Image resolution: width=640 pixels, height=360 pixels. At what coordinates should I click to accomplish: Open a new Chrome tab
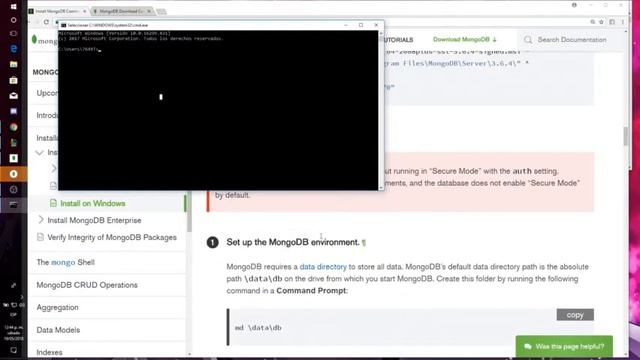[x=161, y=11]
